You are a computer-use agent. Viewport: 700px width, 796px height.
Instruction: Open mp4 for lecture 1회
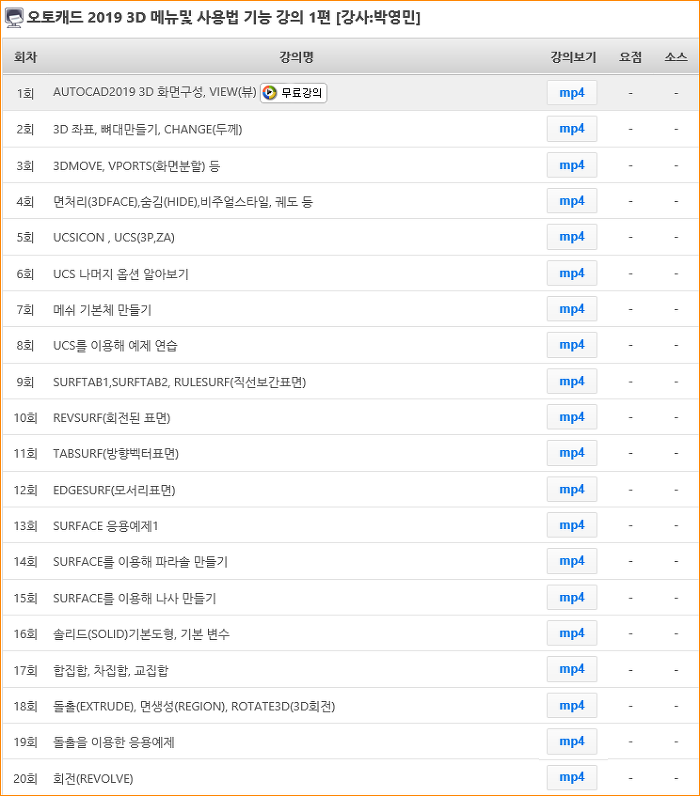[572, 93]
